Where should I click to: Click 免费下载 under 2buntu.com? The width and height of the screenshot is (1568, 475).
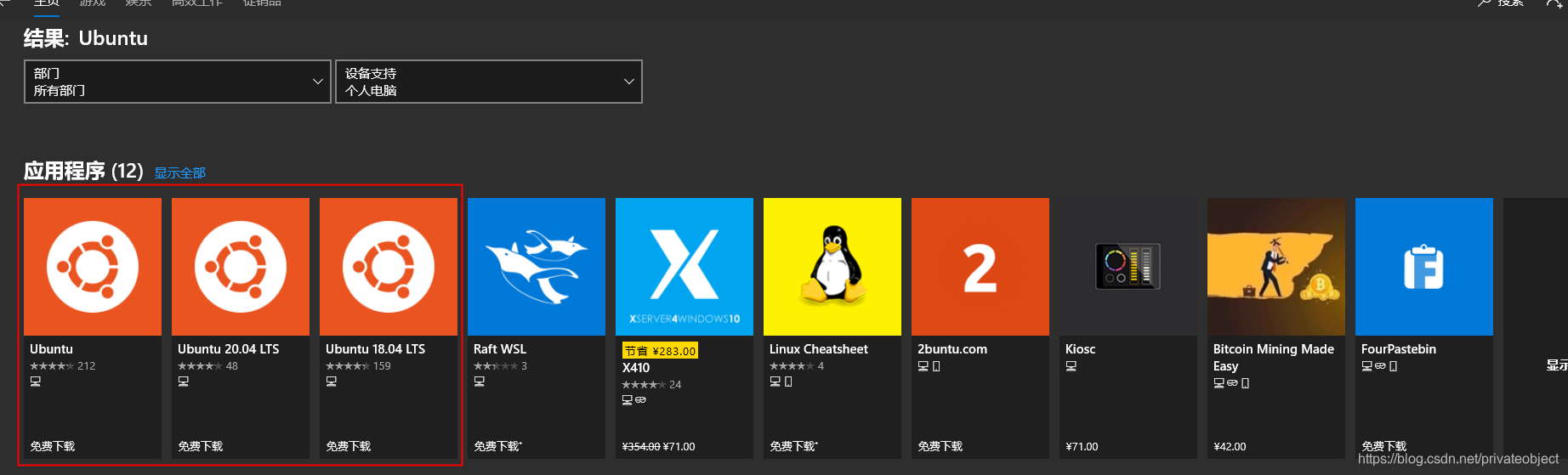click(940, 446)
